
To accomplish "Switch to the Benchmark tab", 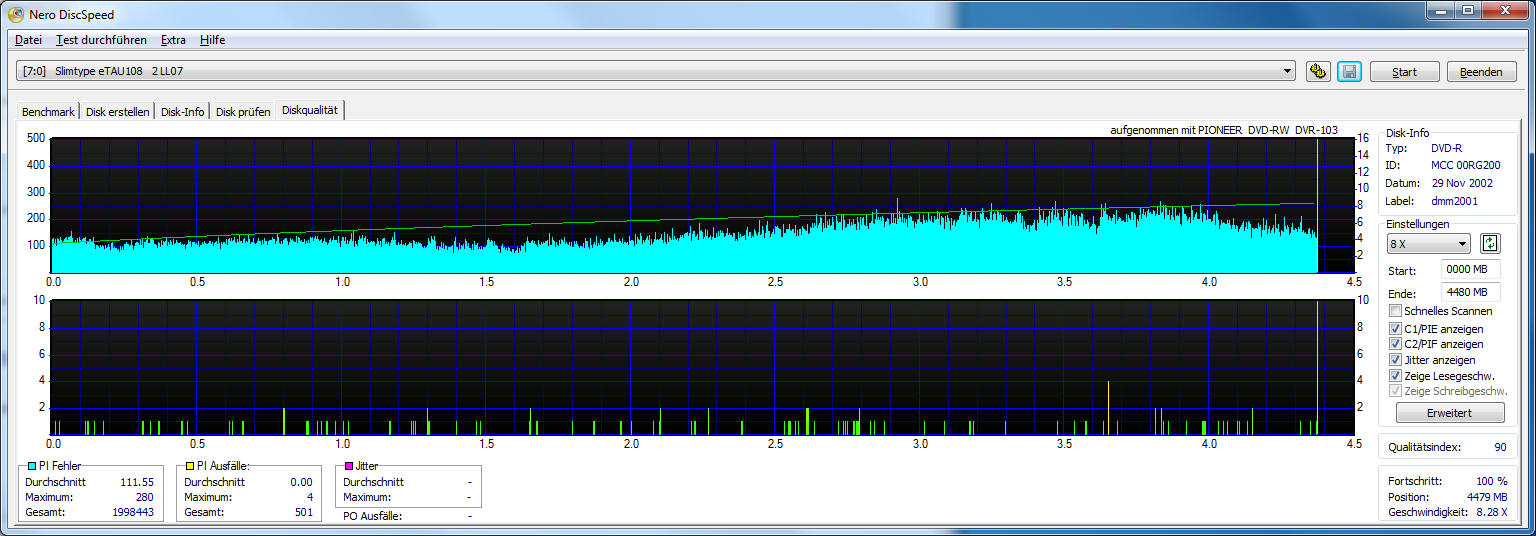I will (48, 112).
